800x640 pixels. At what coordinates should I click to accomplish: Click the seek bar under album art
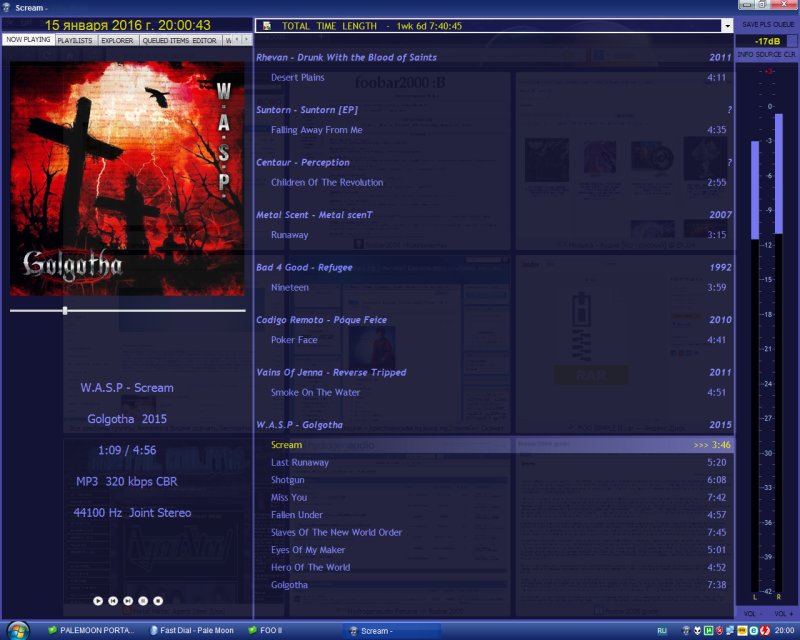(127, 311)
